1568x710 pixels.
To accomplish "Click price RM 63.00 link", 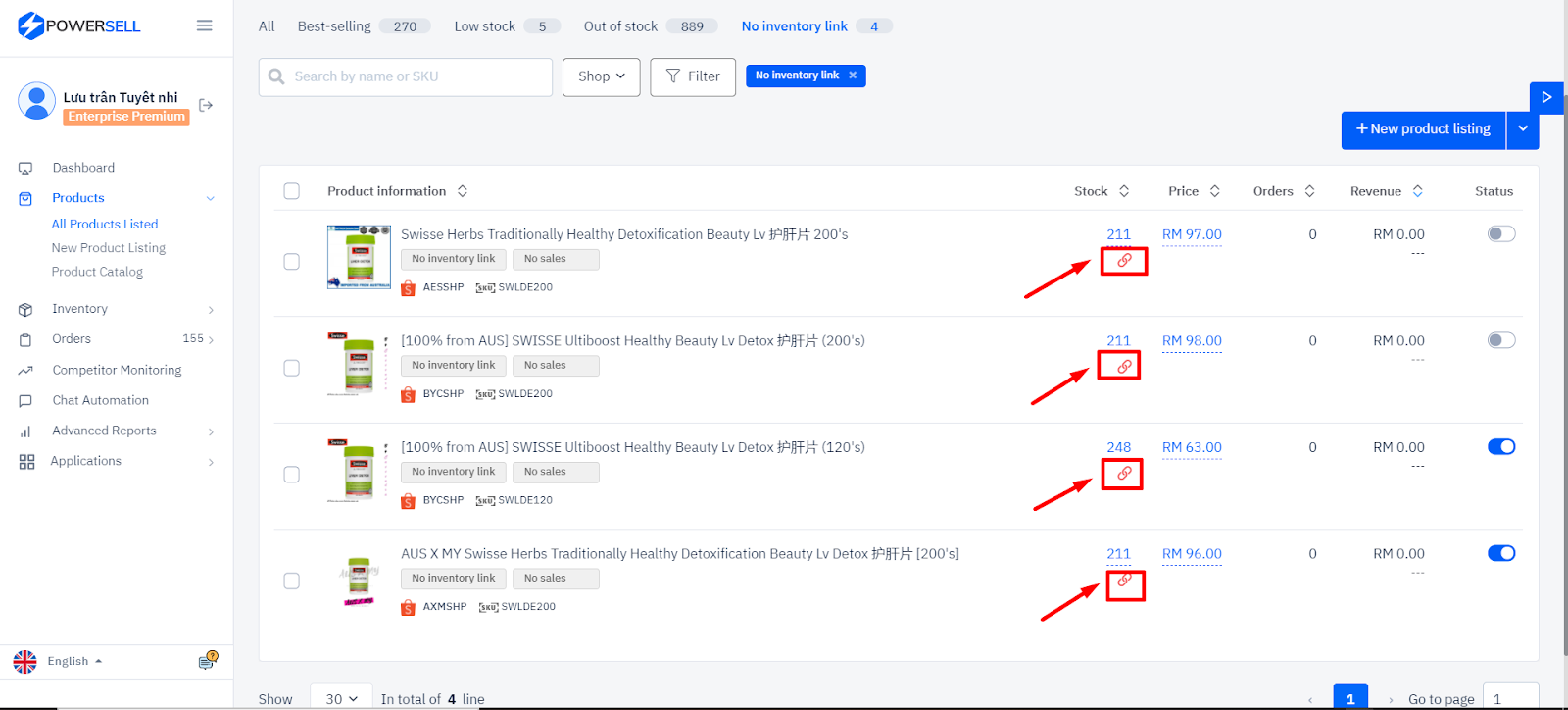I will point(1192,447).
